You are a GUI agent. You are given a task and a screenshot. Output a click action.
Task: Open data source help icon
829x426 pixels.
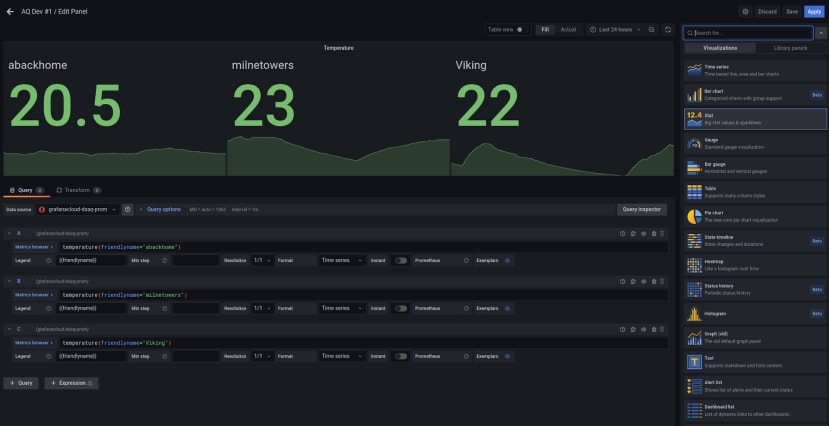point(127,210)
